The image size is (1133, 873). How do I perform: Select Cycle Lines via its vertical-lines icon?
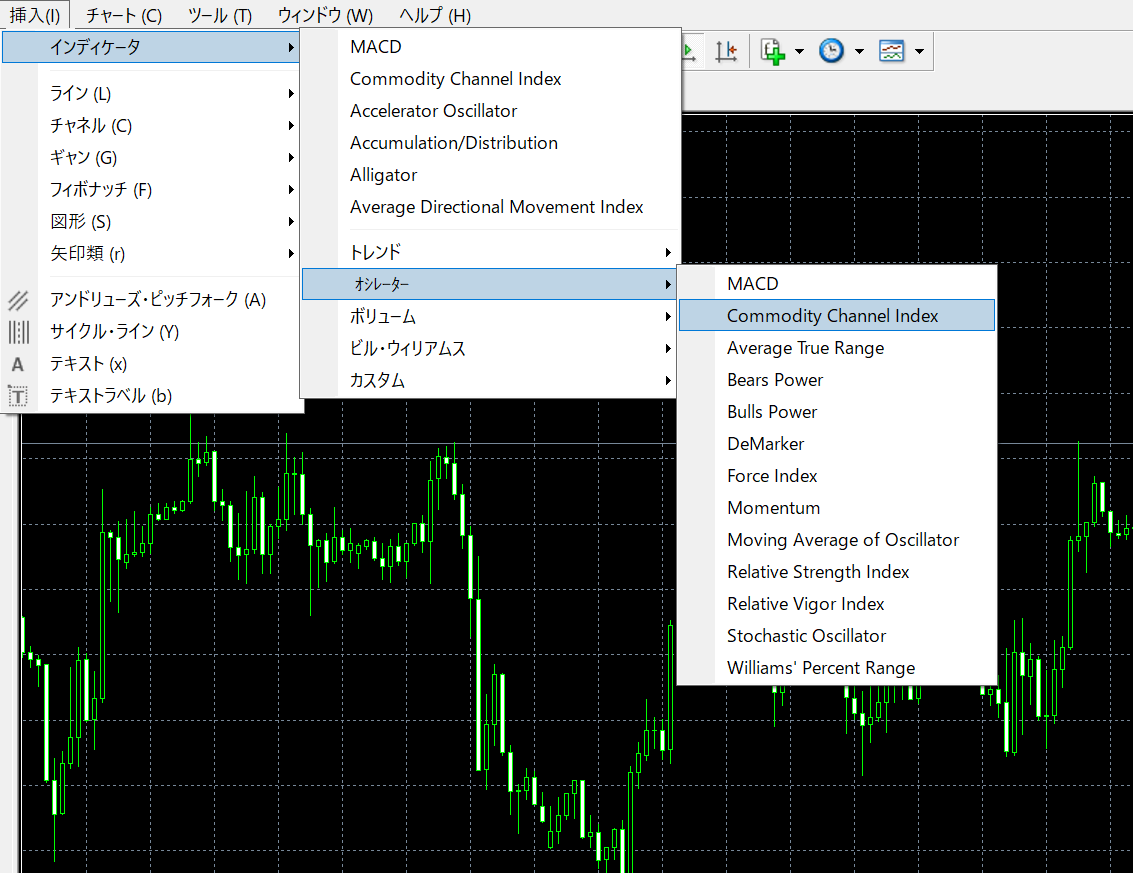click(18, 332)
